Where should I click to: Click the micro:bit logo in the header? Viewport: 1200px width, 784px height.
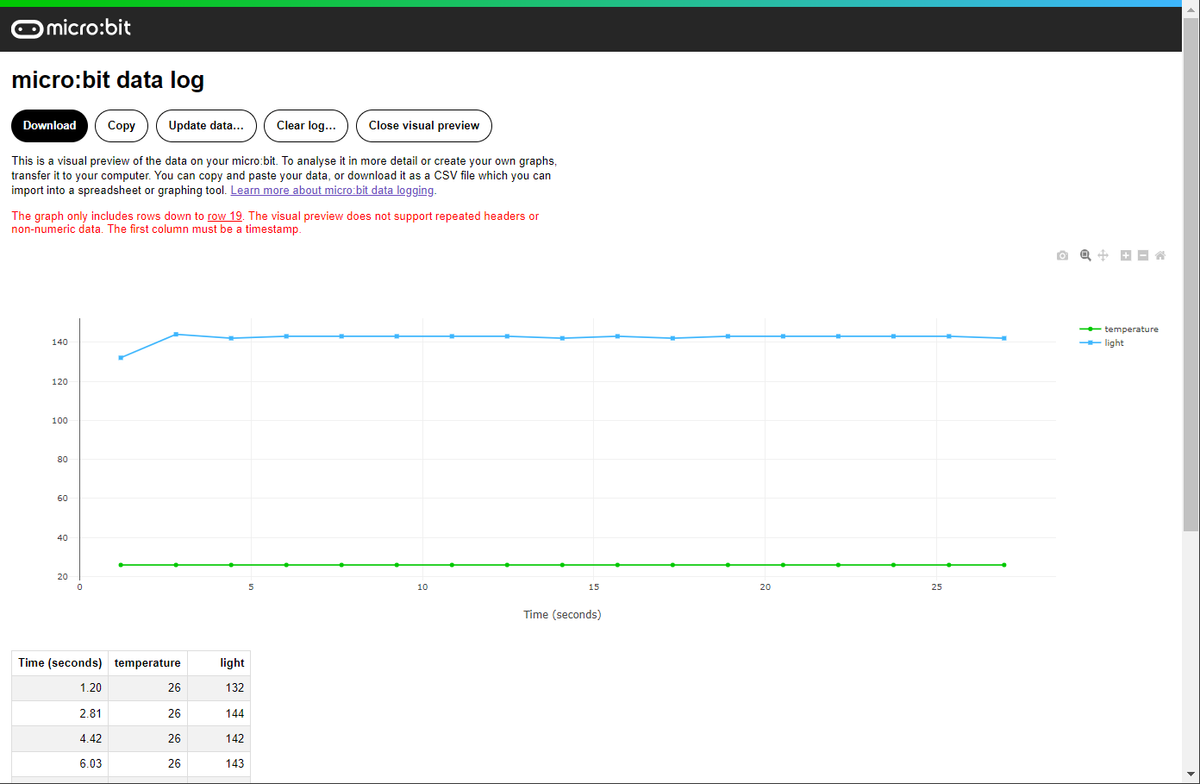pyautogui.click(x=71, y=29)
